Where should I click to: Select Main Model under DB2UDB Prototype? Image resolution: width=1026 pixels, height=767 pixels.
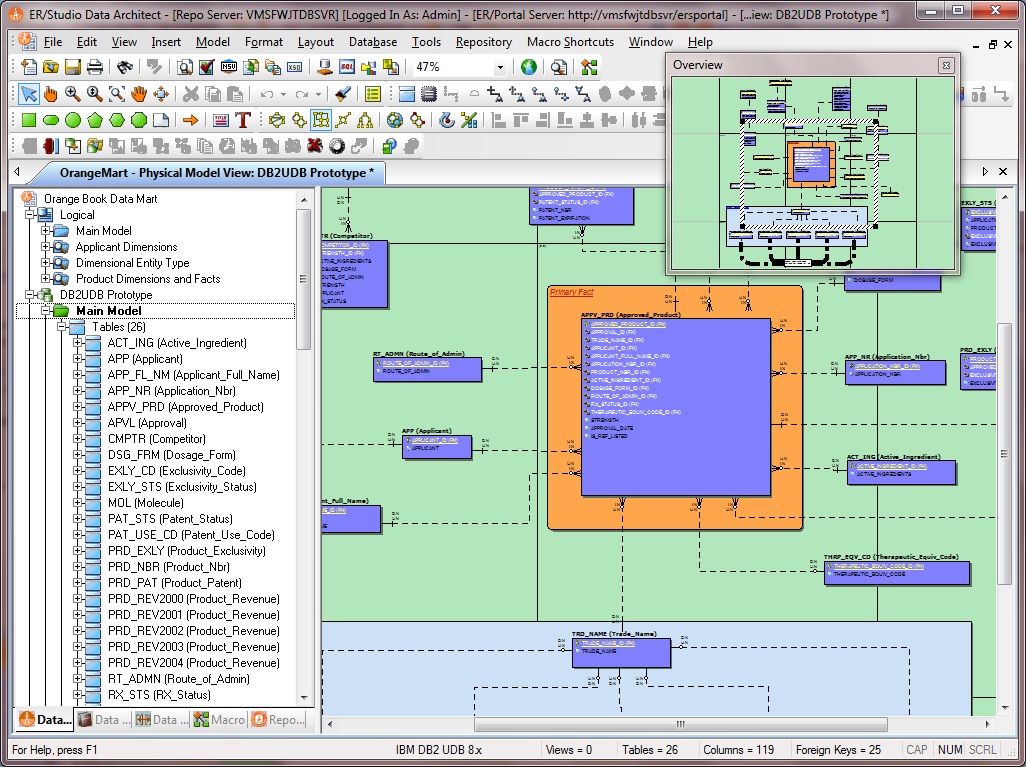point(109,310)
